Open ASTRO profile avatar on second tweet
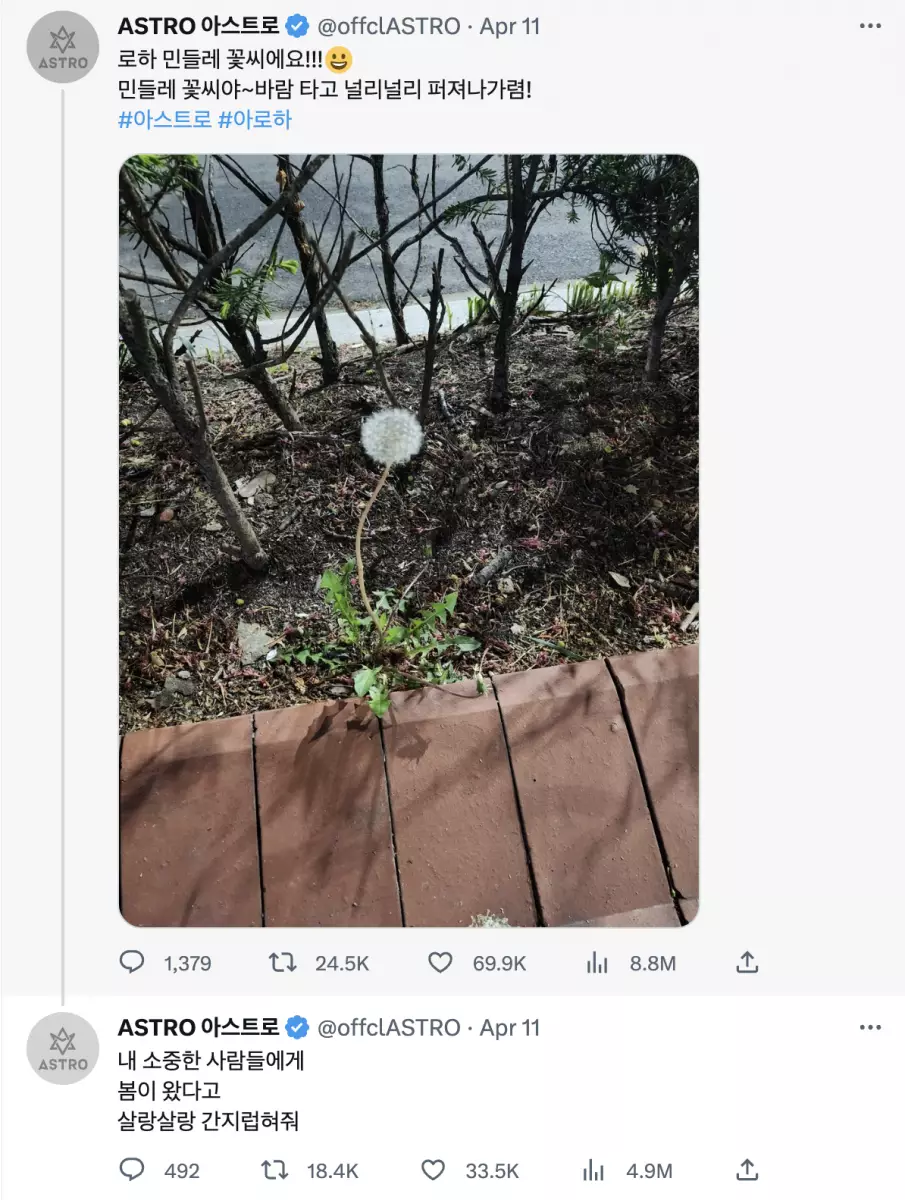905x1200 pixels. (63, 1048)
